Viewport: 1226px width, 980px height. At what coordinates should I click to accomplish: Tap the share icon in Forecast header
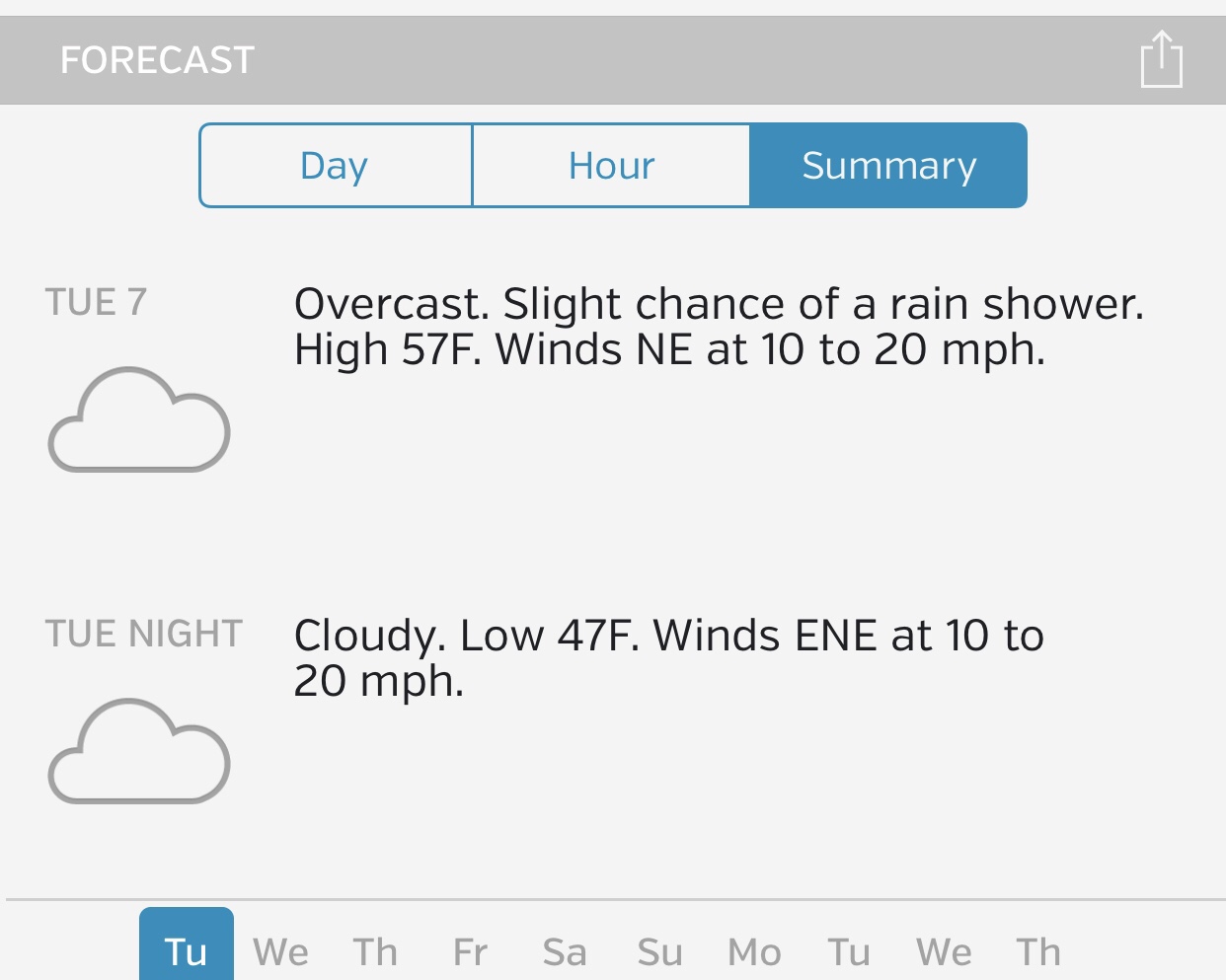point(1161,59)
